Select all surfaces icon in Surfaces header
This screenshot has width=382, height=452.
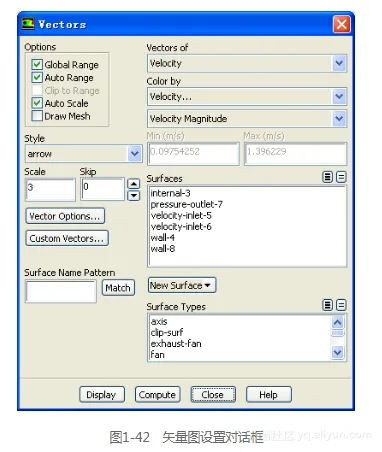point(328,177)
